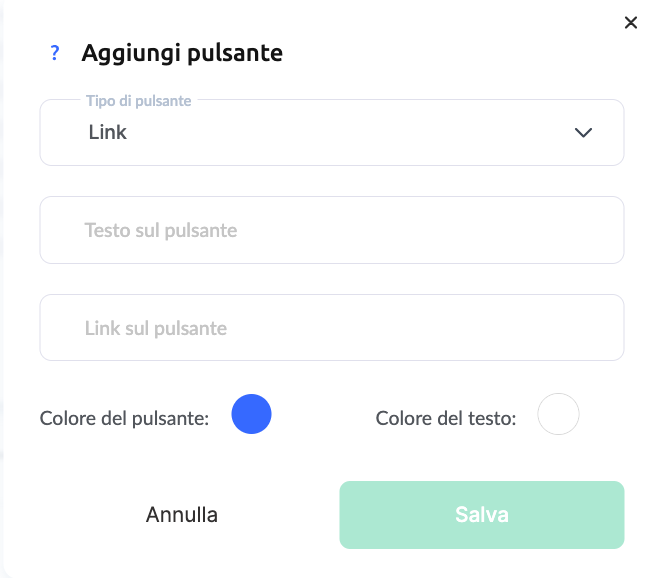Pick a new color for Colore del pulsante

[251, 414]
